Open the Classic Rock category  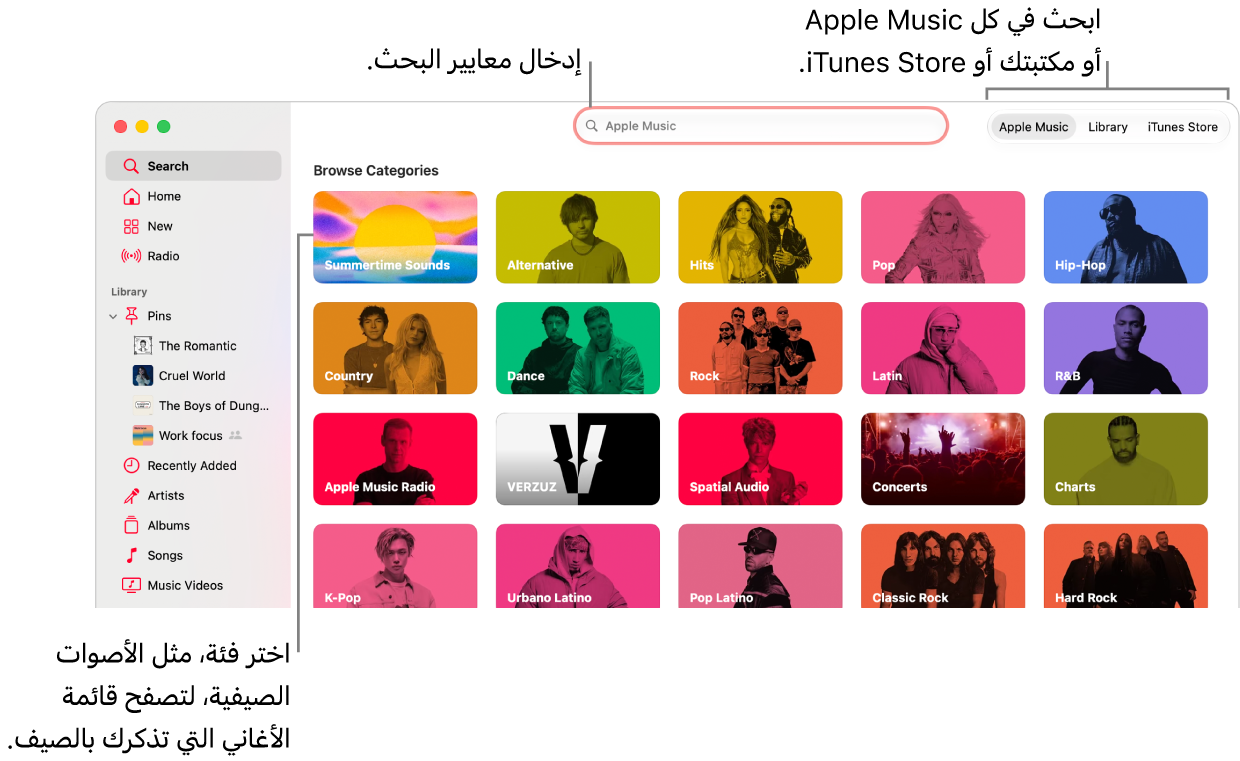(943, 566)
